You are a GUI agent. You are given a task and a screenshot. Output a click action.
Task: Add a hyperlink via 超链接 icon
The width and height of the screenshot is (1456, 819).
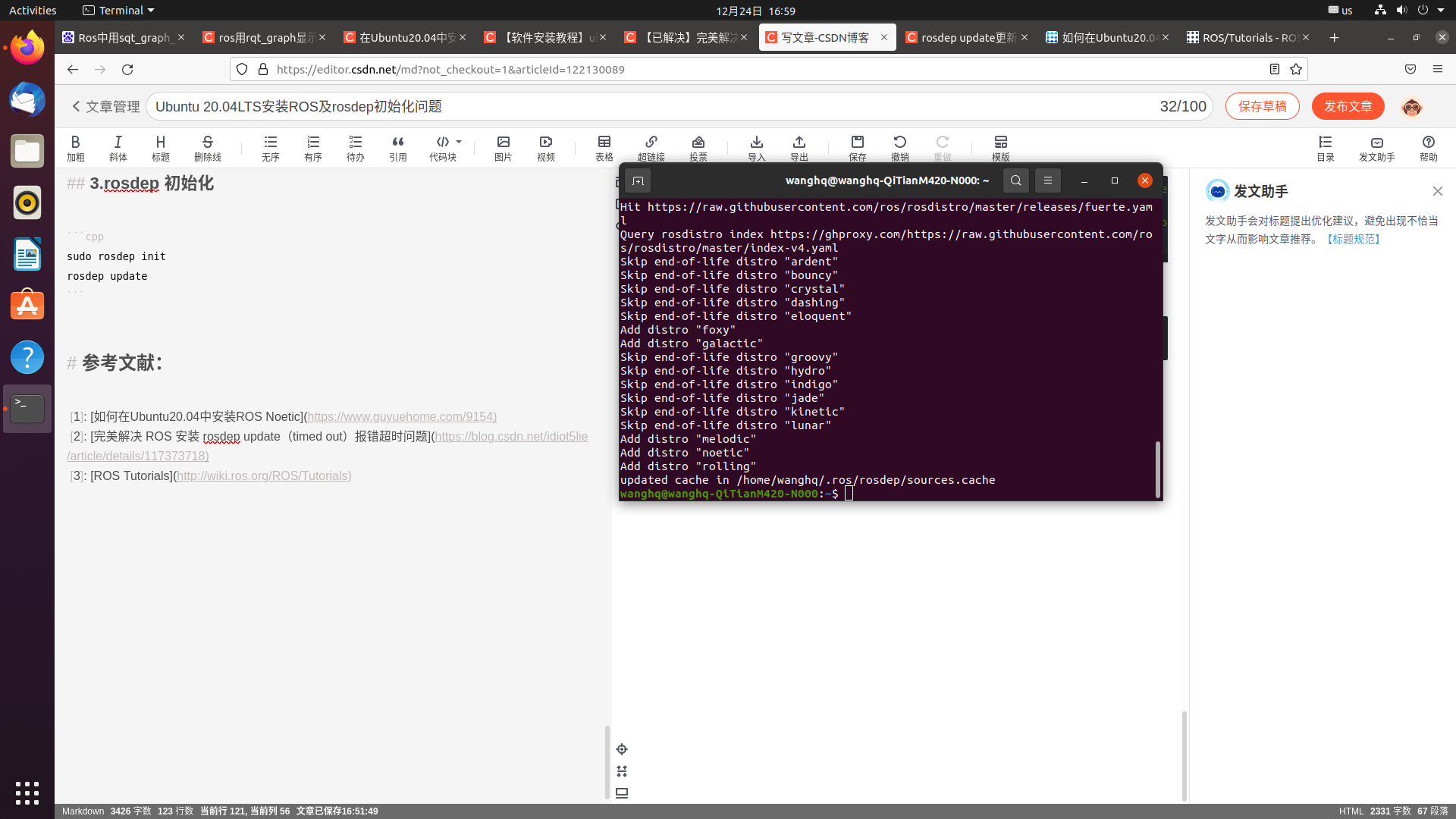(x=651, y=147)
